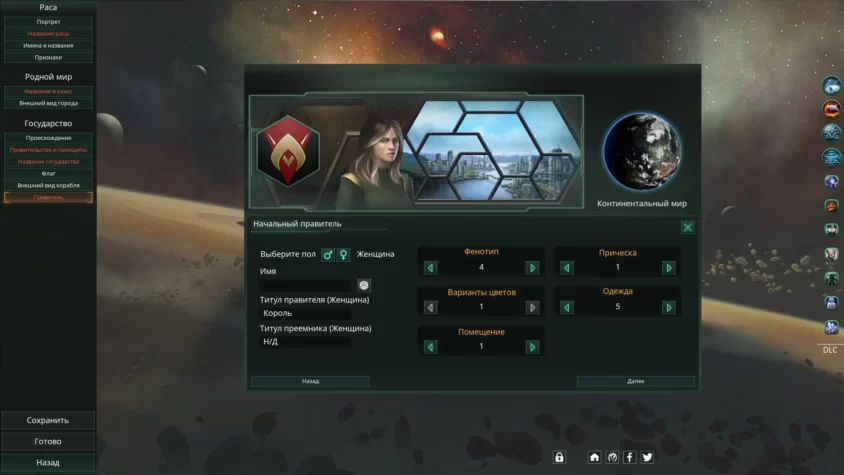Open the Twitter icon
The image size is (844, 475).
pyautogui.click(x=648, y=457)
